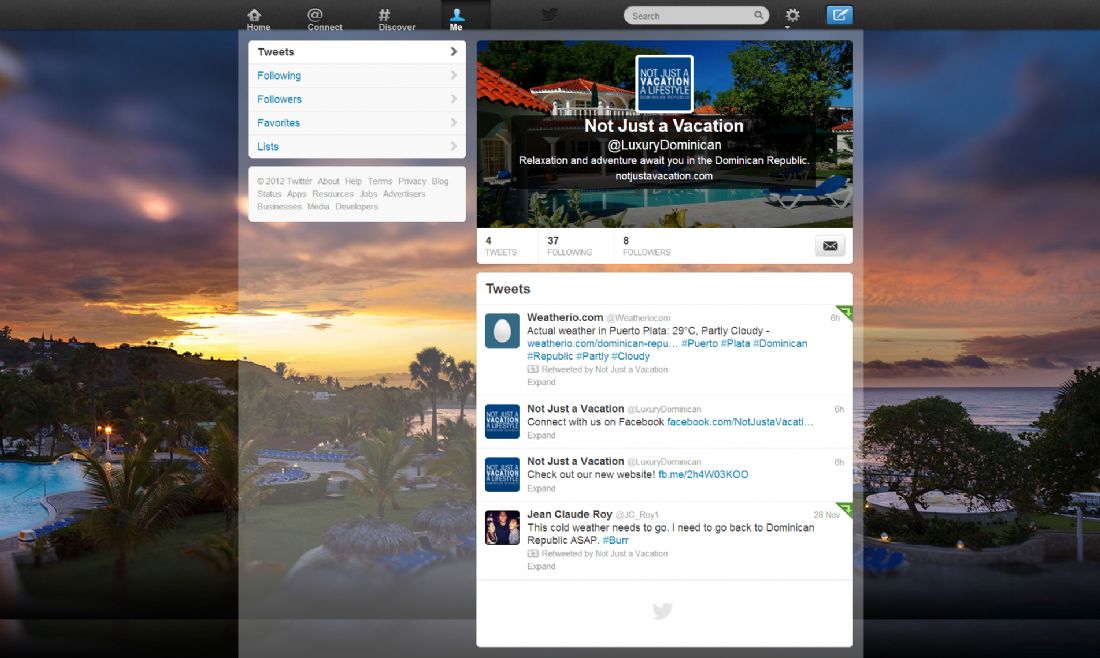This screenshot has width=1100, height=658.
Task: Open the Jobs footer link
Action: point(368,194)
